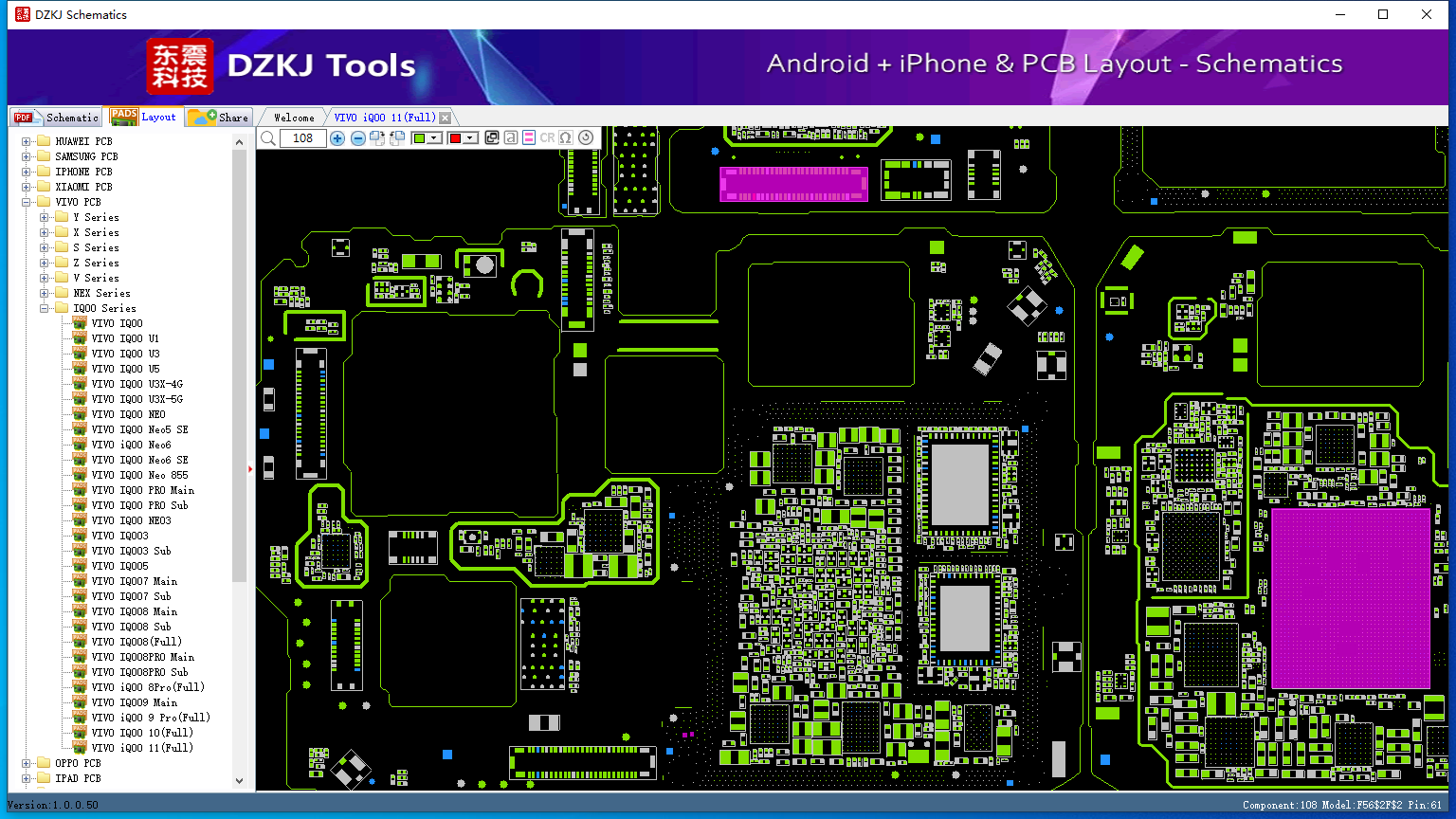Expand the Y Series folder node
This screenshot has height=819, width=1456.
pos(45,217)
